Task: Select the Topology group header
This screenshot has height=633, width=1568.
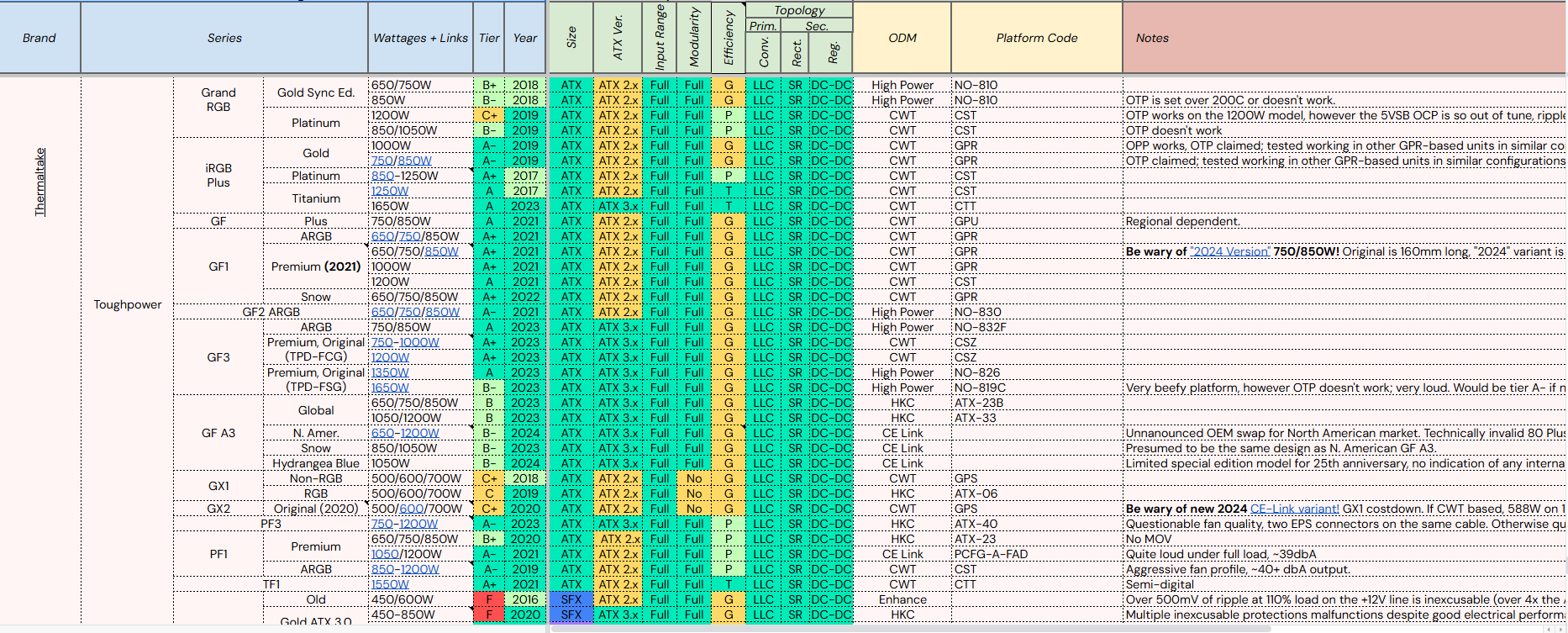Action: (x=799, y=10)
